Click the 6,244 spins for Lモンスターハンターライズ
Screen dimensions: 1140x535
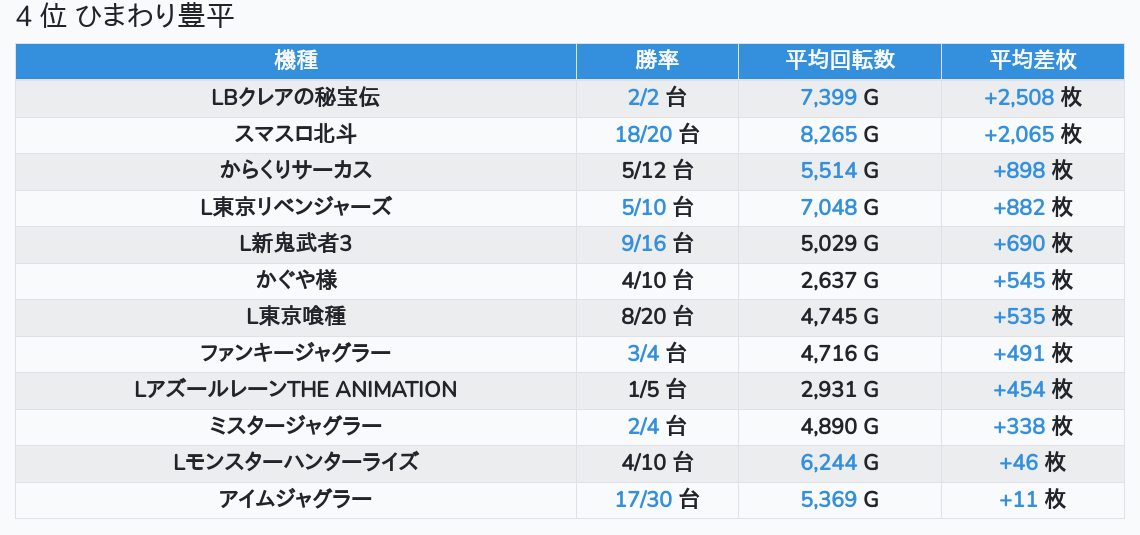pos(828,462)
